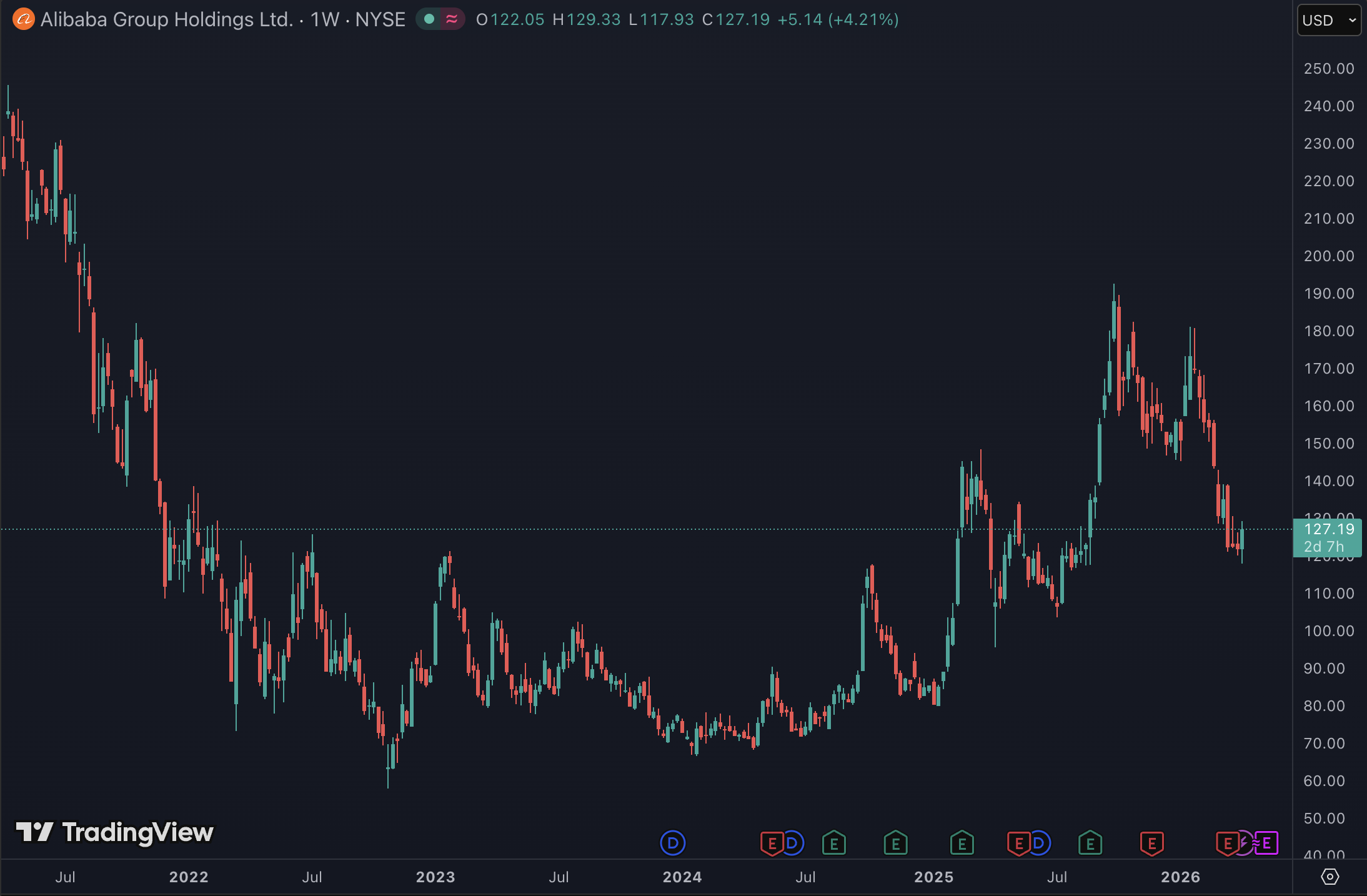
Task: Open the red earnings marker of May 2024
Action: click(x=772, y=844)
